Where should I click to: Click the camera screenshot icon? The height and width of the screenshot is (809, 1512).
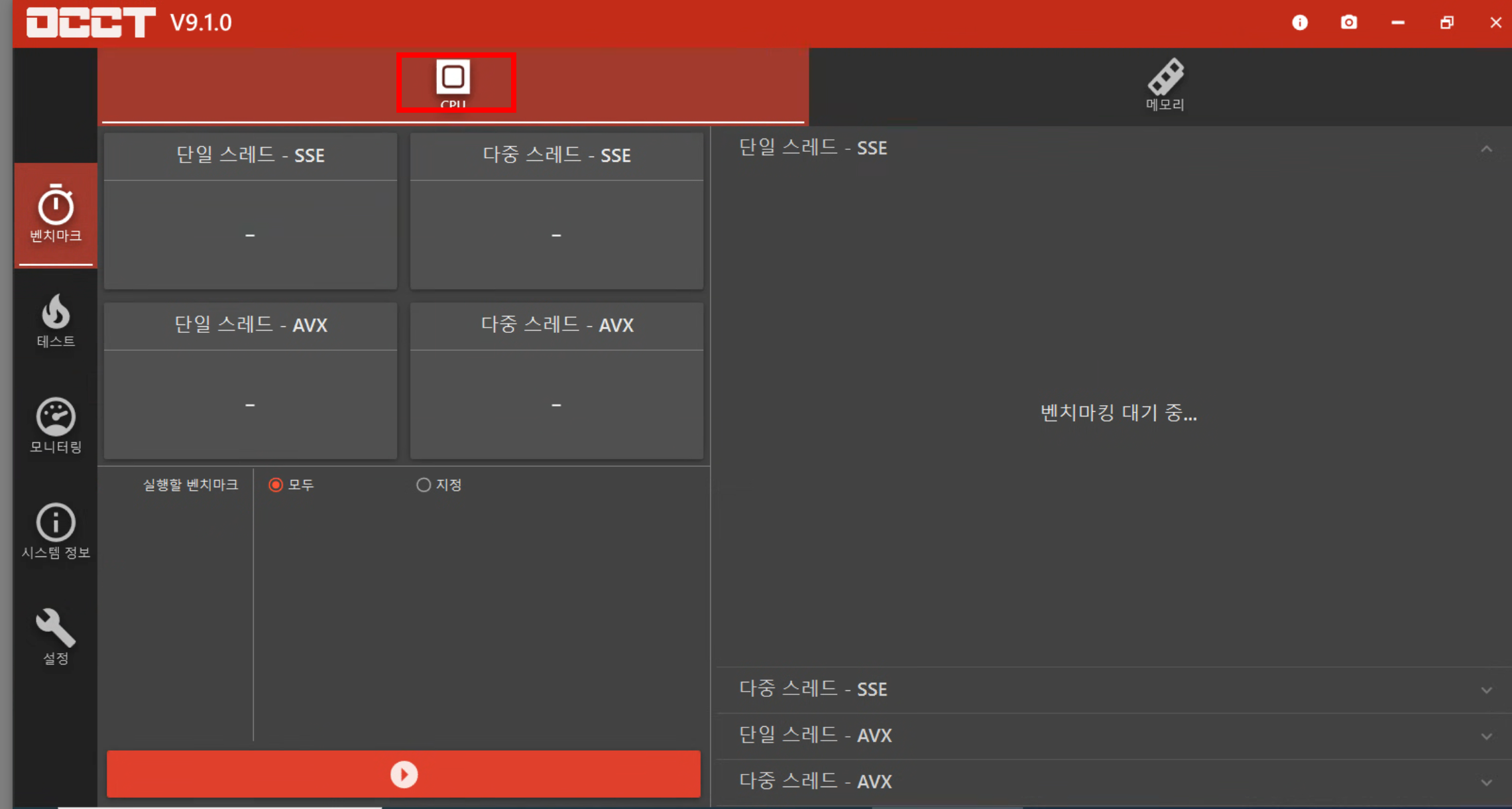1348,23
